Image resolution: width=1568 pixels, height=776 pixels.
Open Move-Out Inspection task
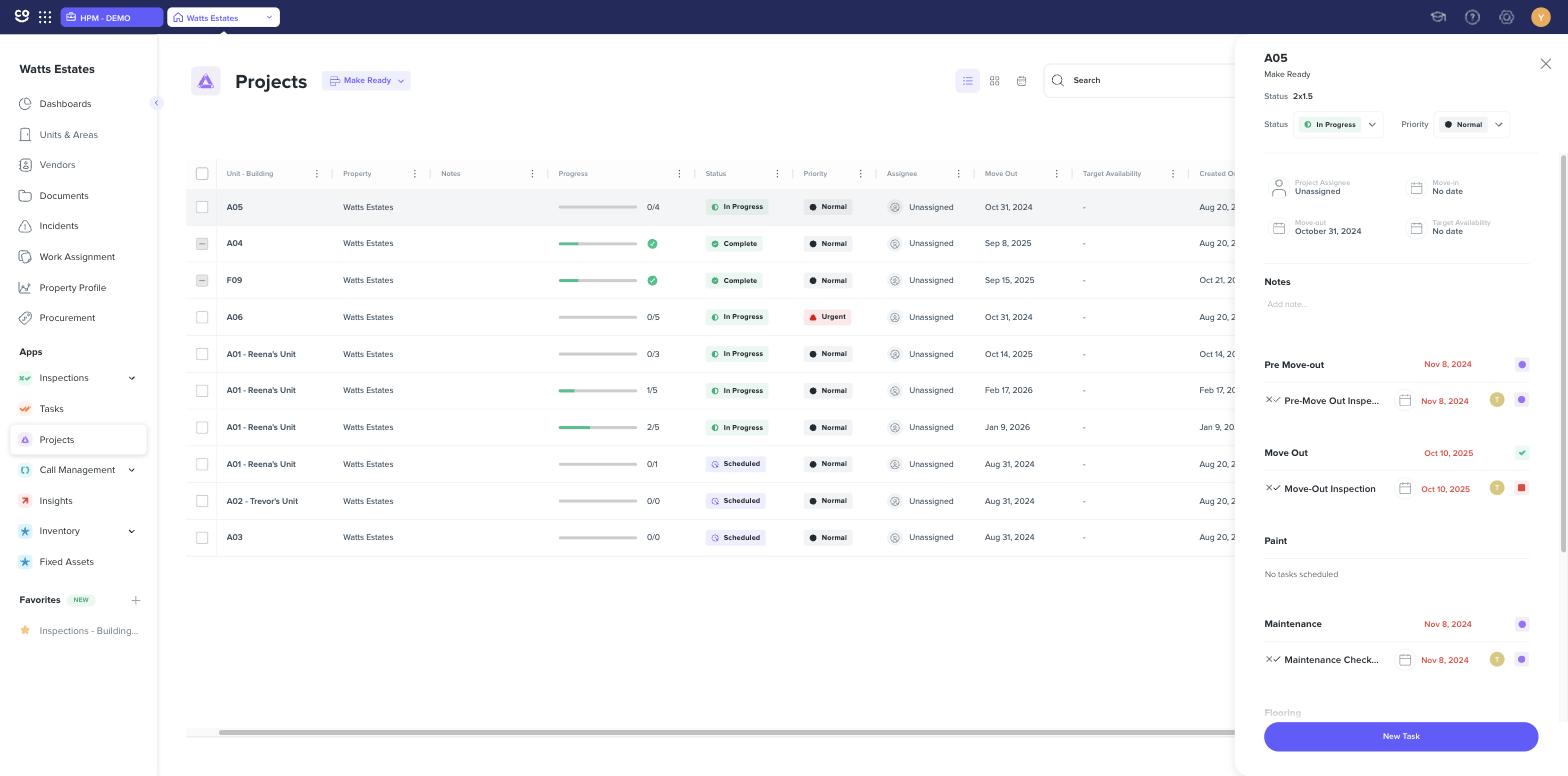point(1330,489)
